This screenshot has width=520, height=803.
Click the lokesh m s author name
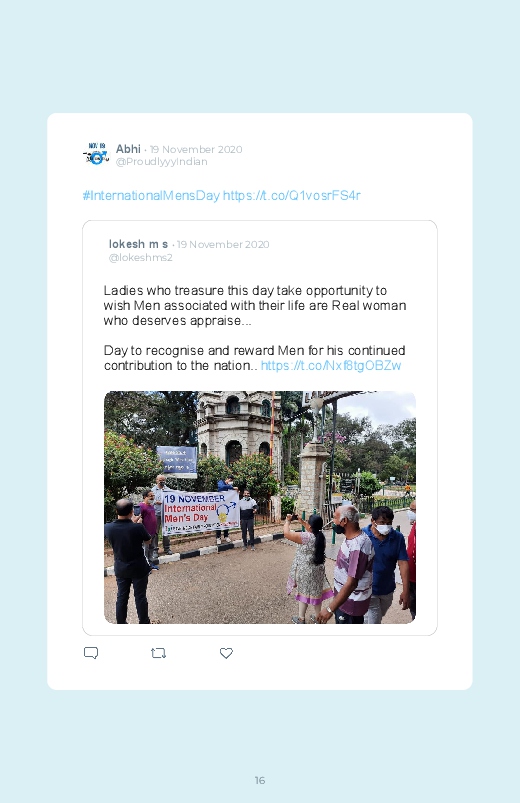(x=138, y=244)
